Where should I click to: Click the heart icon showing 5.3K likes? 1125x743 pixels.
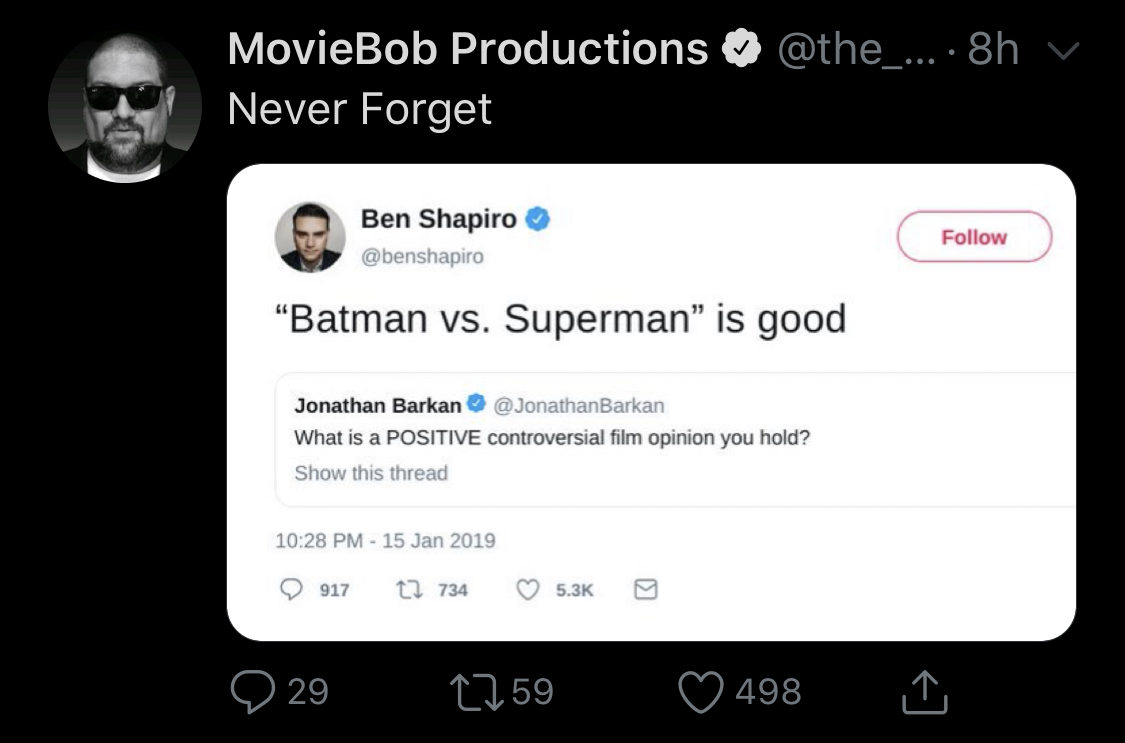coord(528,590)
